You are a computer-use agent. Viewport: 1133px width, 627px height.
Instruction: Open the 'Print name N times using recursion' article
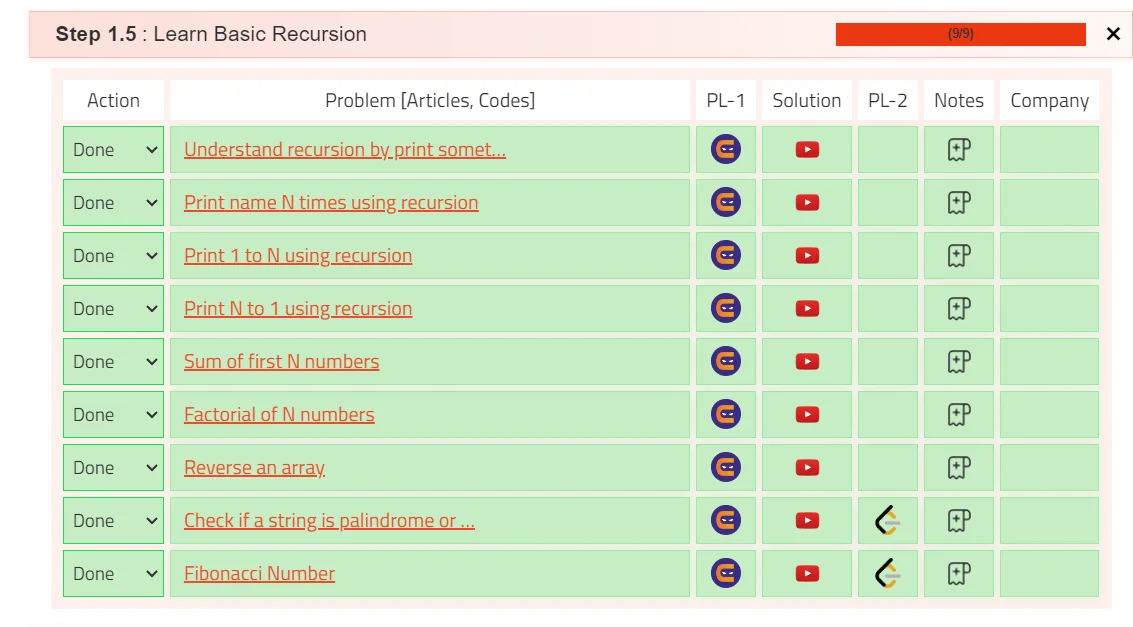click(x=331, y=202)
